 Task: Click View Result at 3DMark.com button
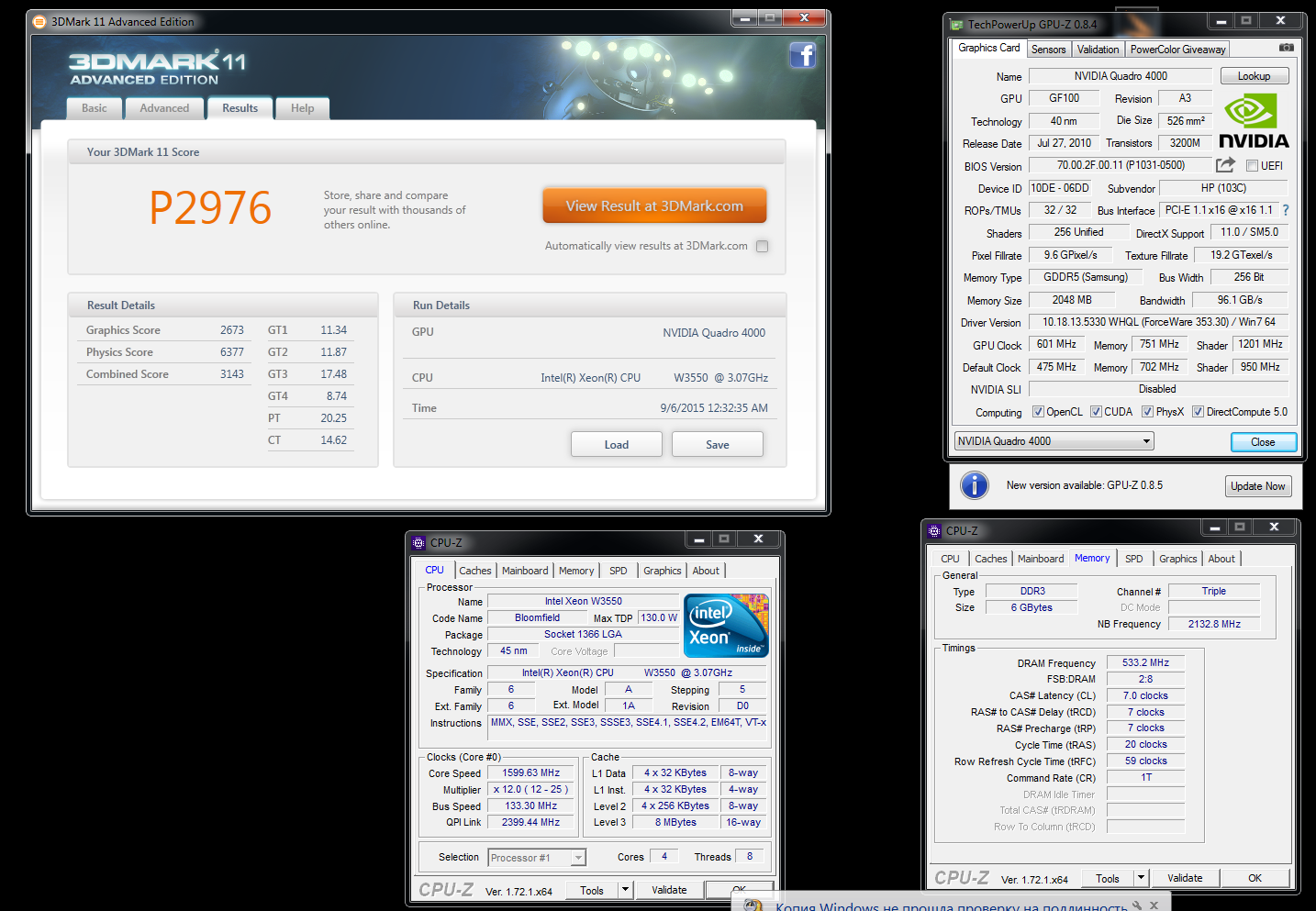tap(654, 206)
